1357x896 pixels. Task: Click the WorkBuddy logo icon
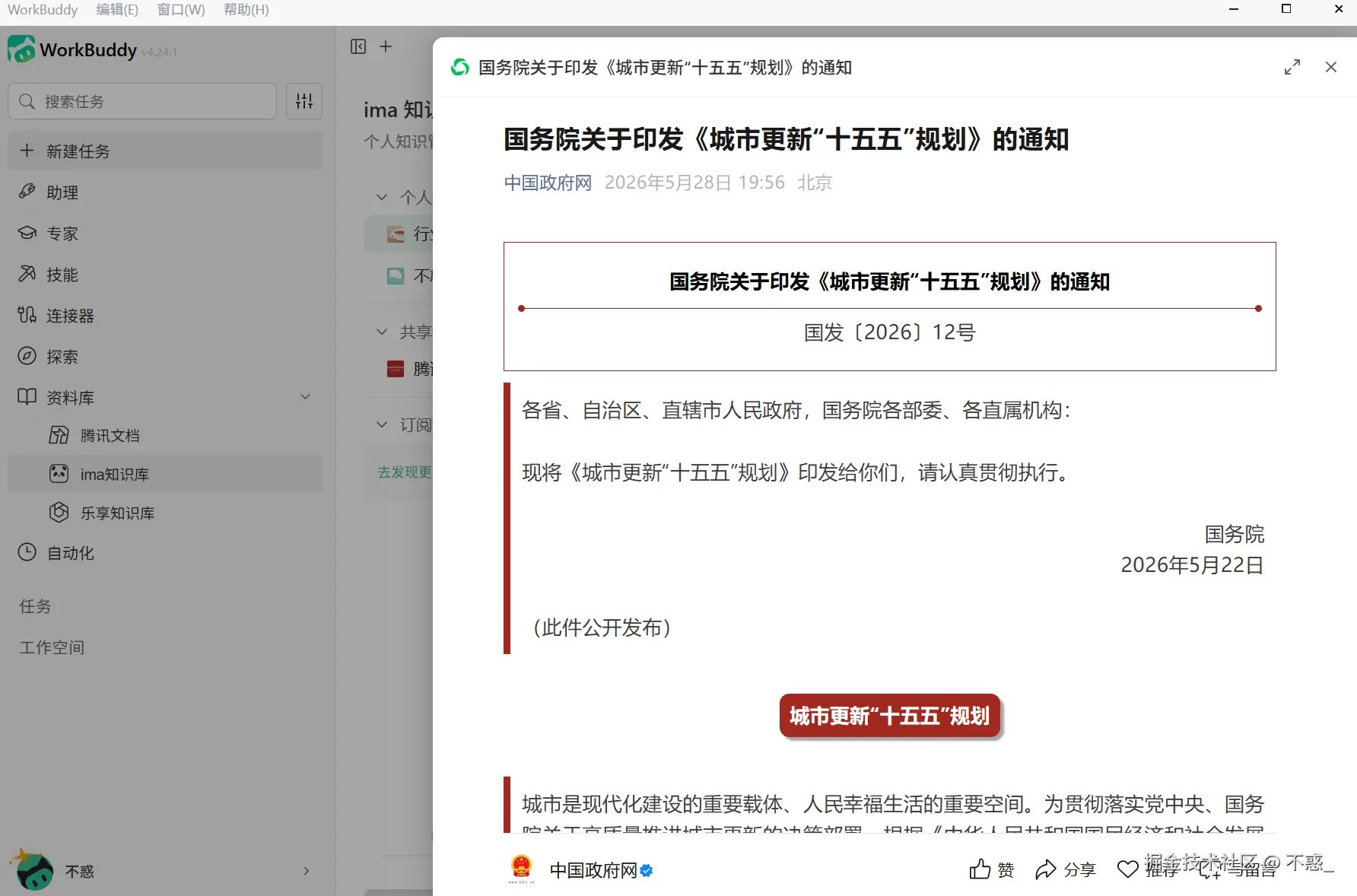click(x=21, y=49)
